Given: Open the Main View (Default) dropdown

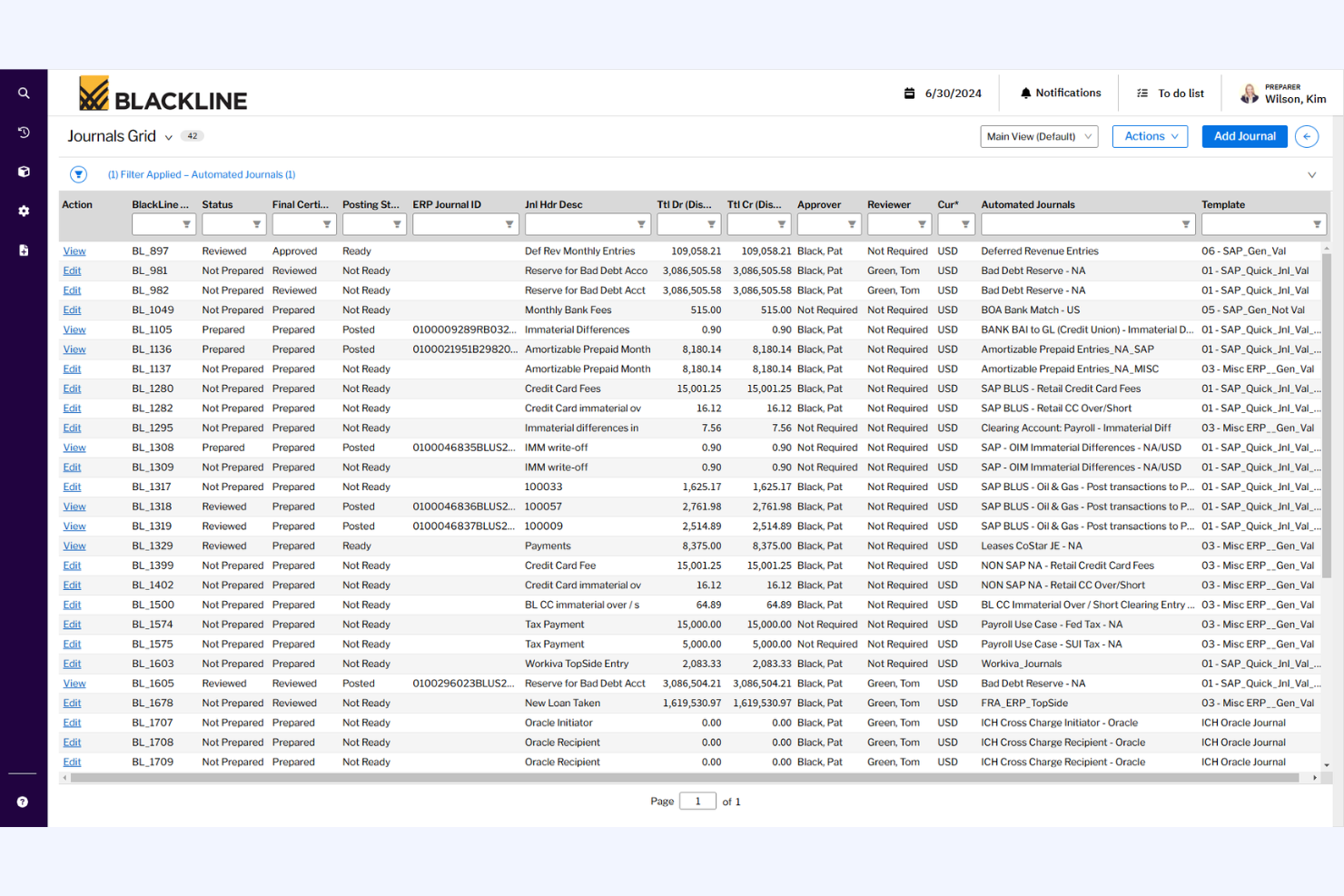Looking at the screenshot, I should [1039, 136].
